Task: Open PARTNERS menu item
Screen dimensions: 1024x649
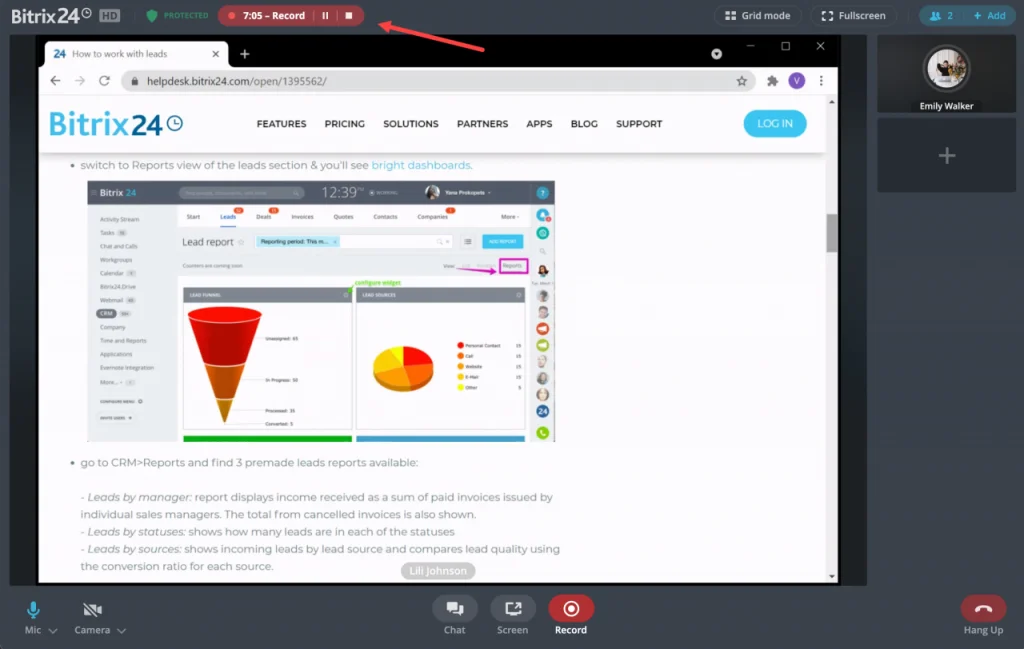Action: [482, 124]
